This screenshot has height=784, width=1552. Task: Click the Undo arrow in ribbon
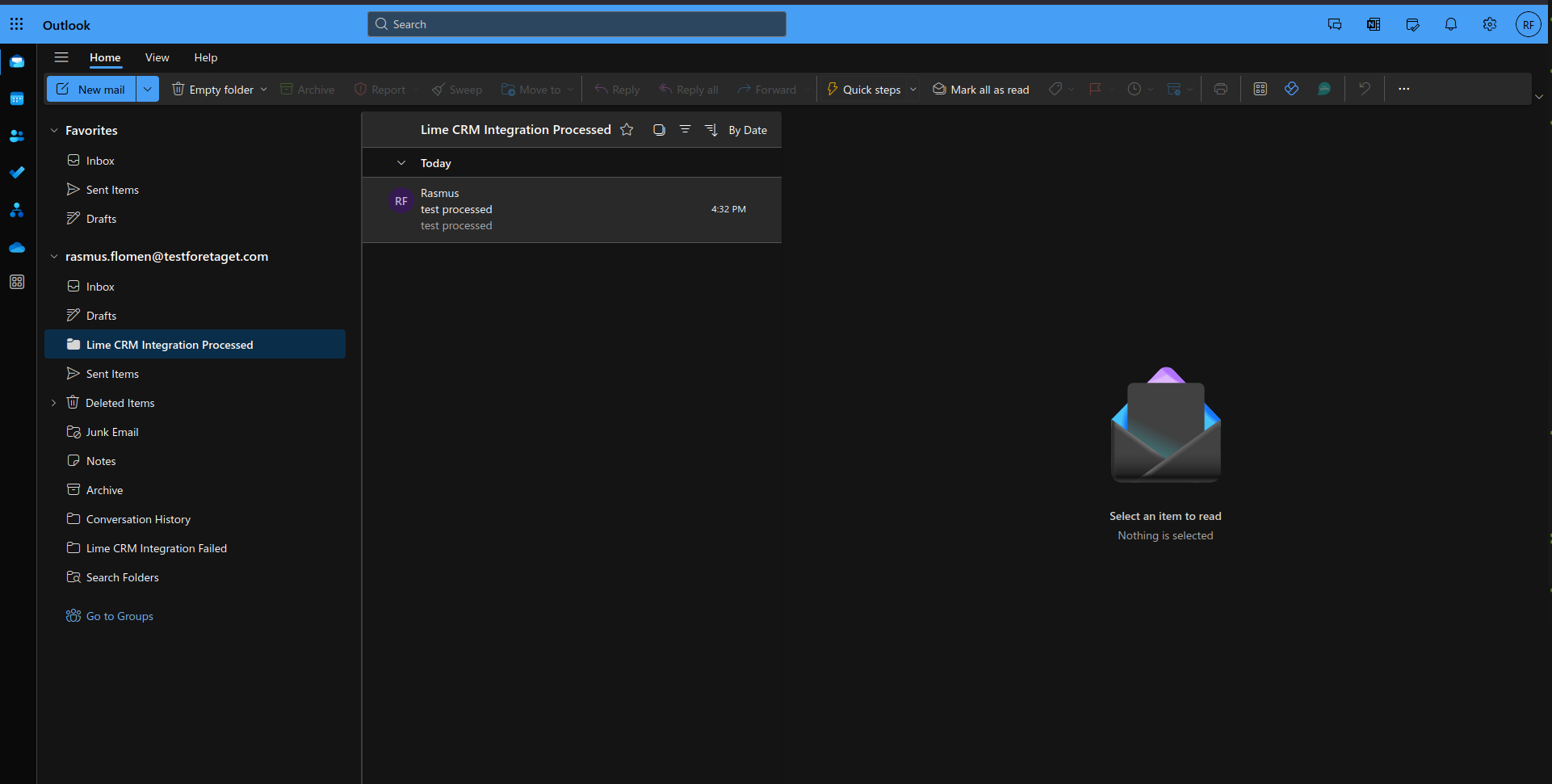[1365, 89]
